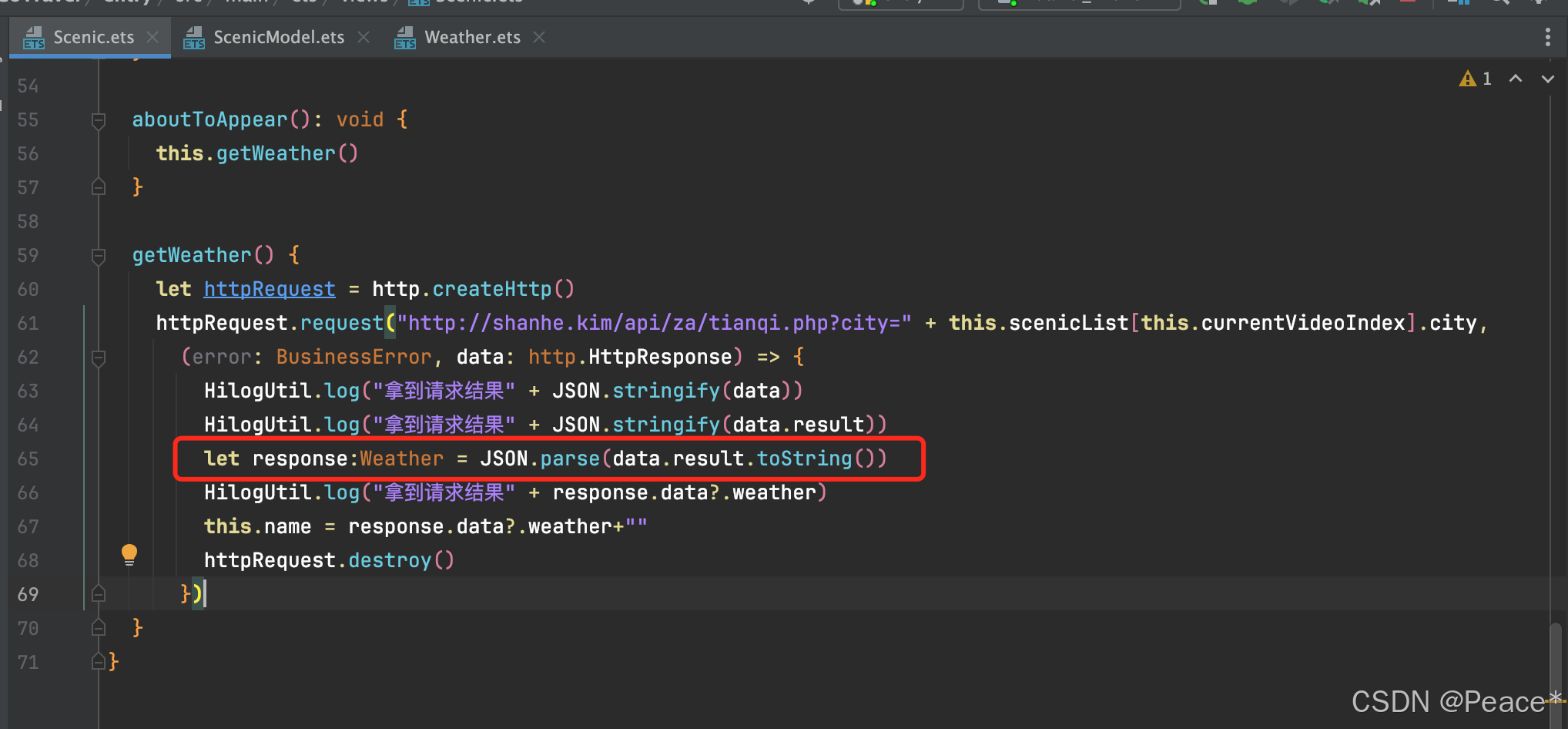This screenshot has height=729, width=1568.
Task: Click the warning count indicator above the editor
Action: [x=1475, y=78]
